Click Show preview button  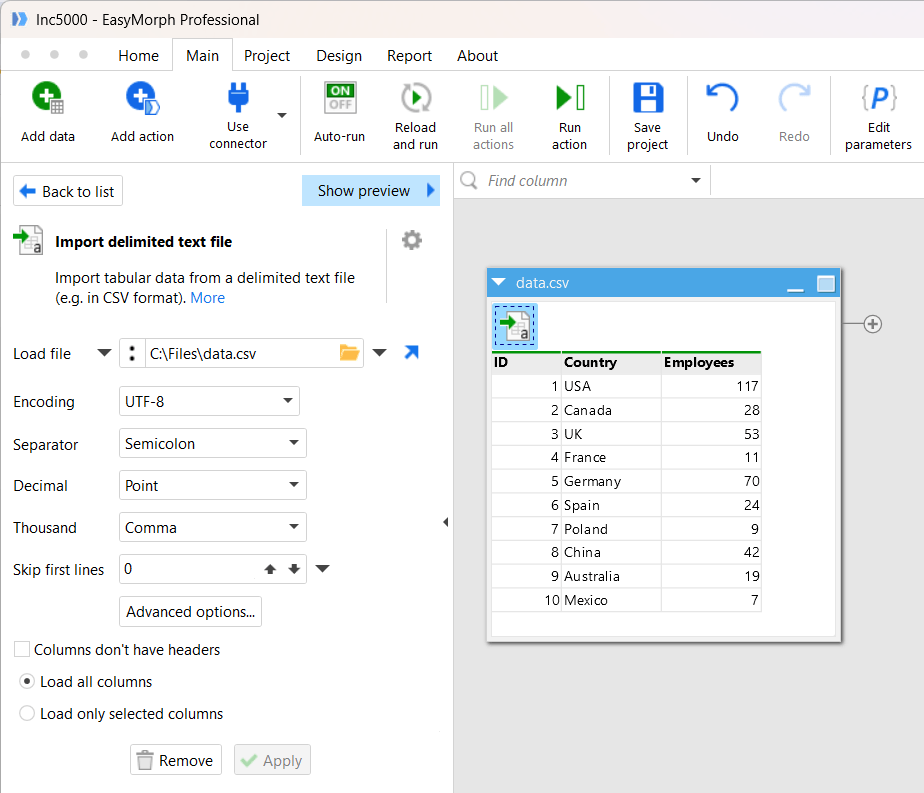pyautogui.click(x=371, y=190)
